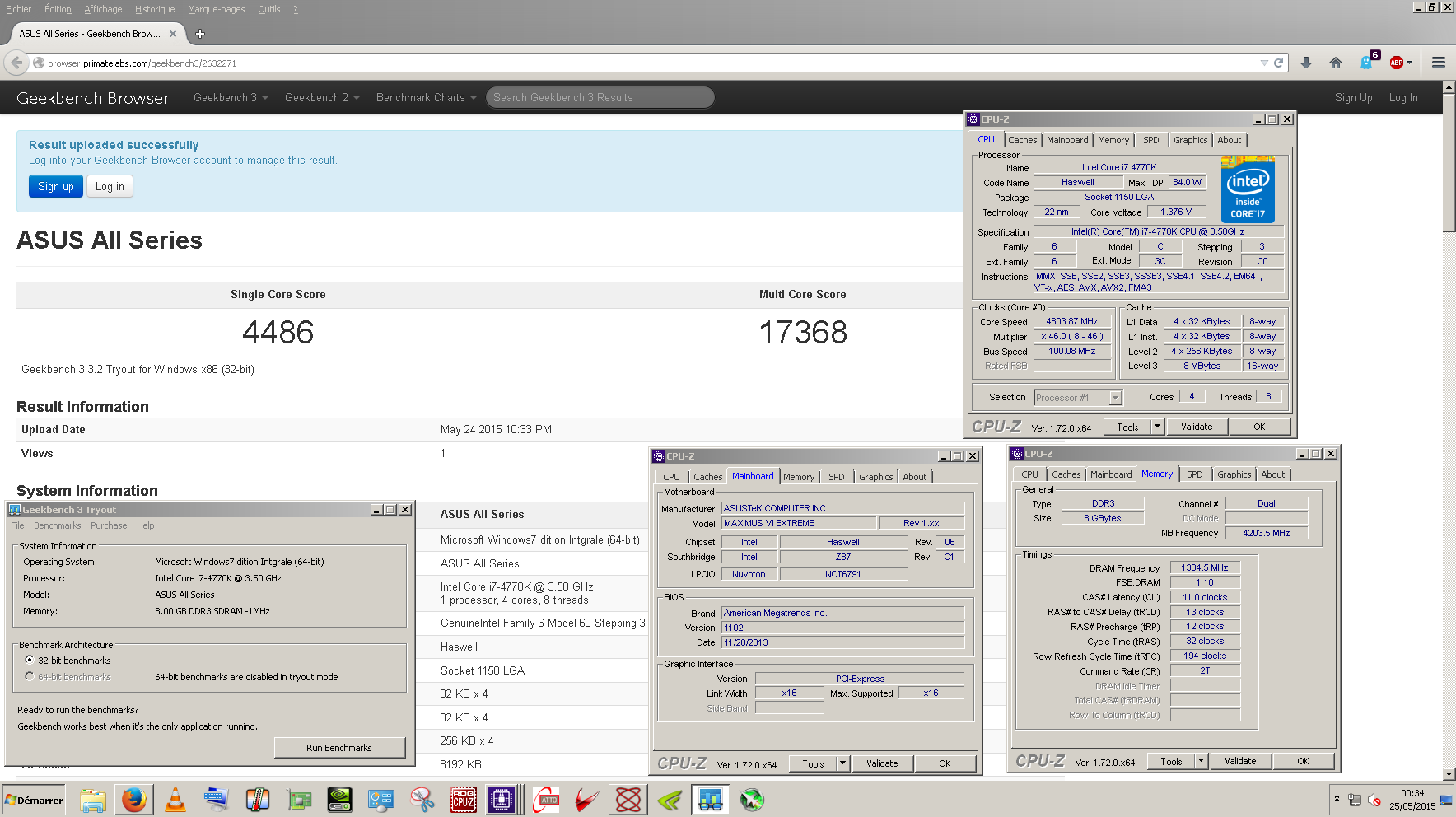Open the on-screen keyboard taskbar icon
1456x817 pixels.
(216, 800)
